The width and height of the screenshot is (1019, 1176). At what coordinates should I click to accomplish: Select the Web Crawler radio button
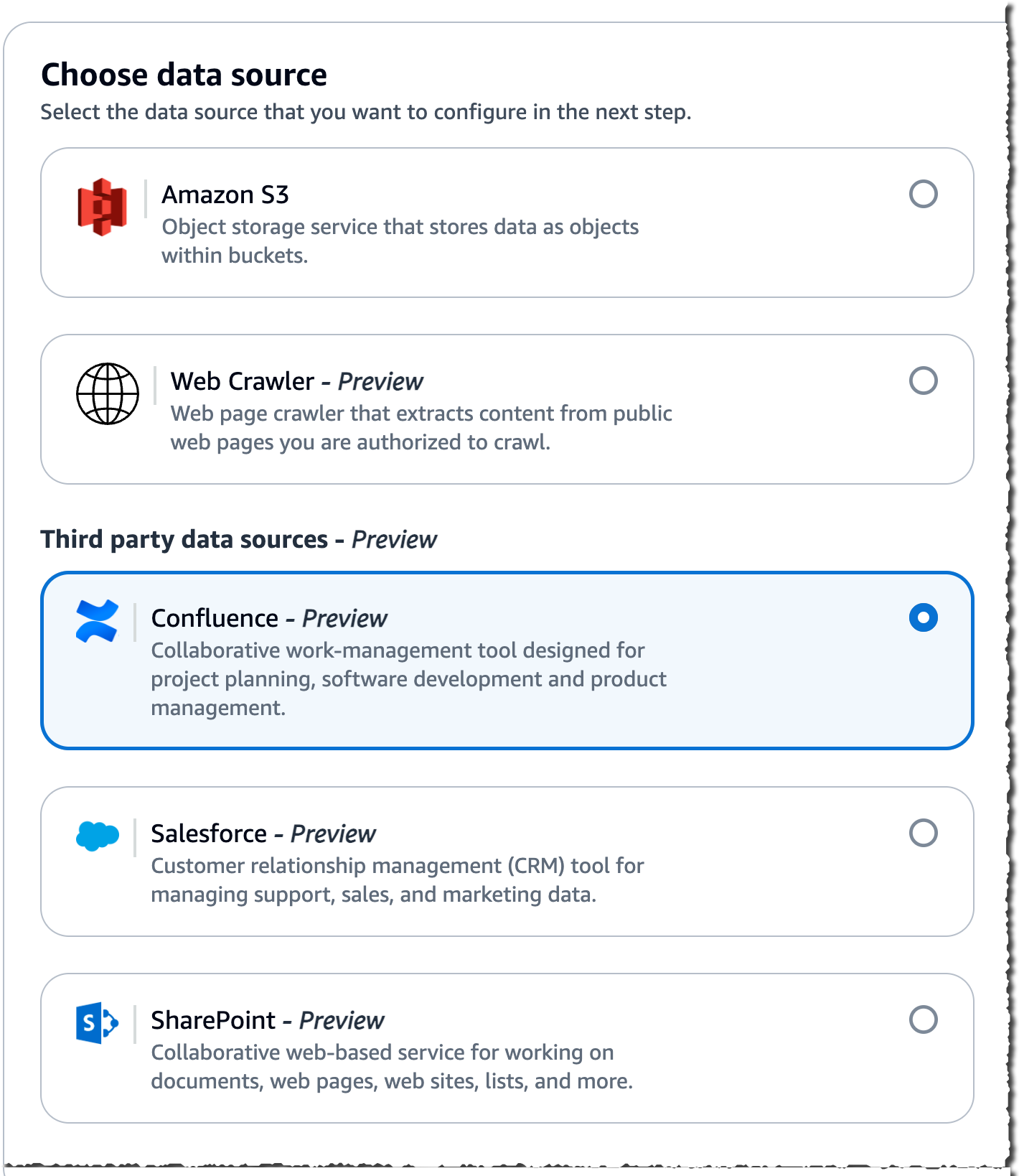(x=923, y=381)
